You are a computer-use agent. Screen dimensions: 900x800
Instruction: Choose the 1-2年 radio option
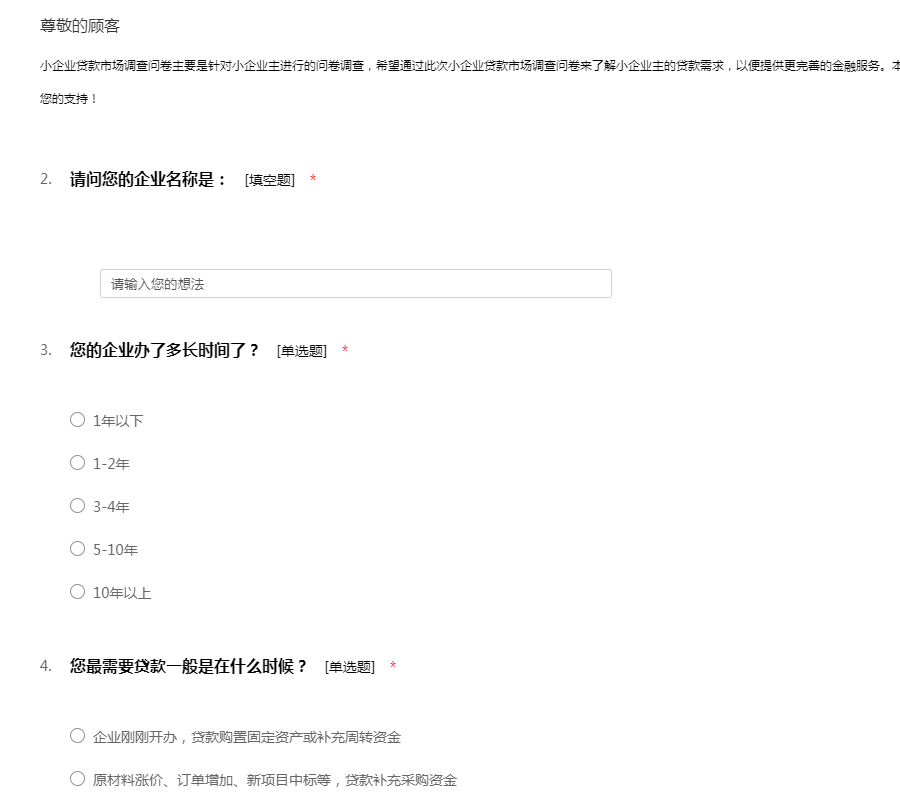click(x=77, y=463)
